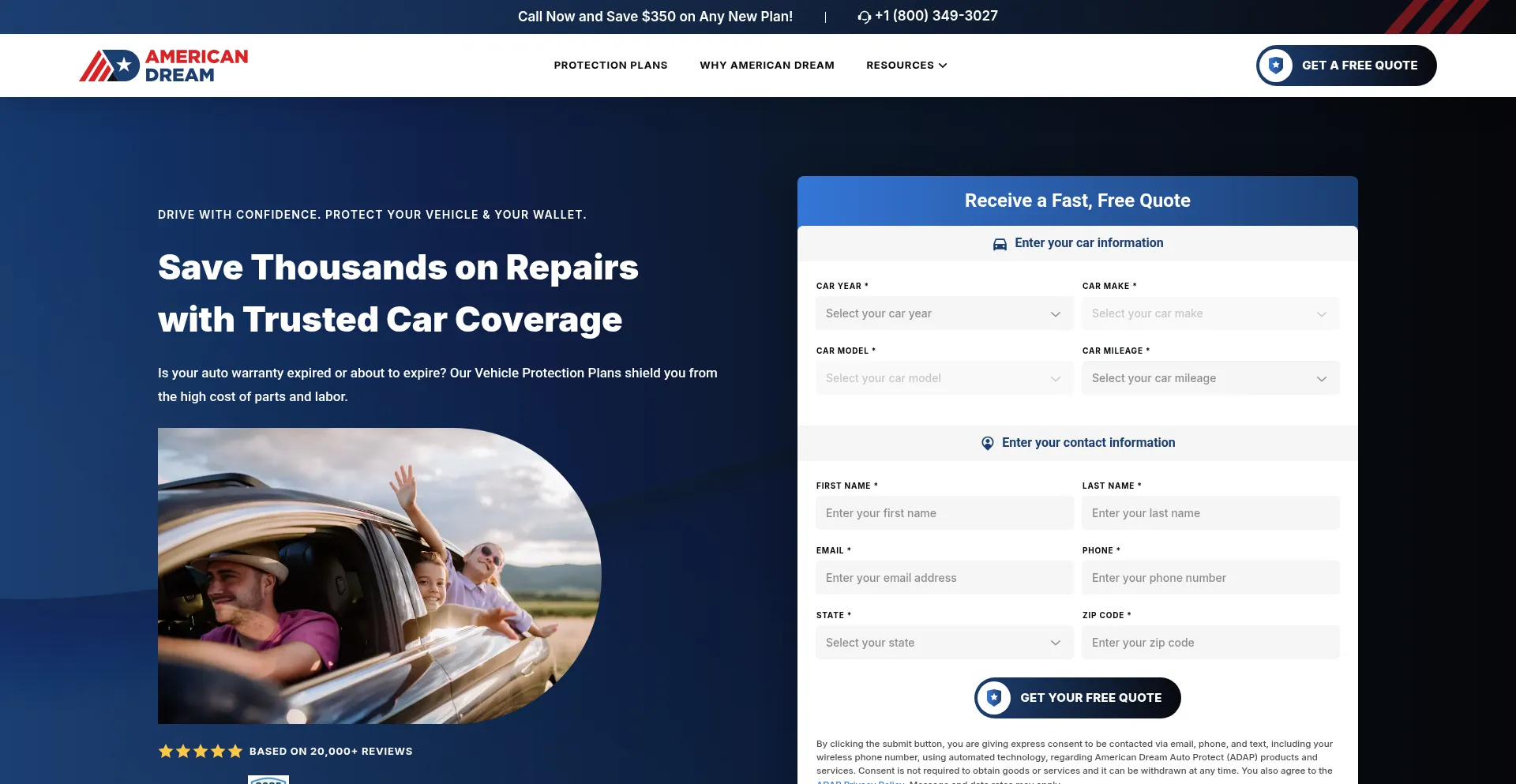Viewport: 1516px width, 784px height.
Task: Click the car icon beside car information heading
Action: point(1000,244)
